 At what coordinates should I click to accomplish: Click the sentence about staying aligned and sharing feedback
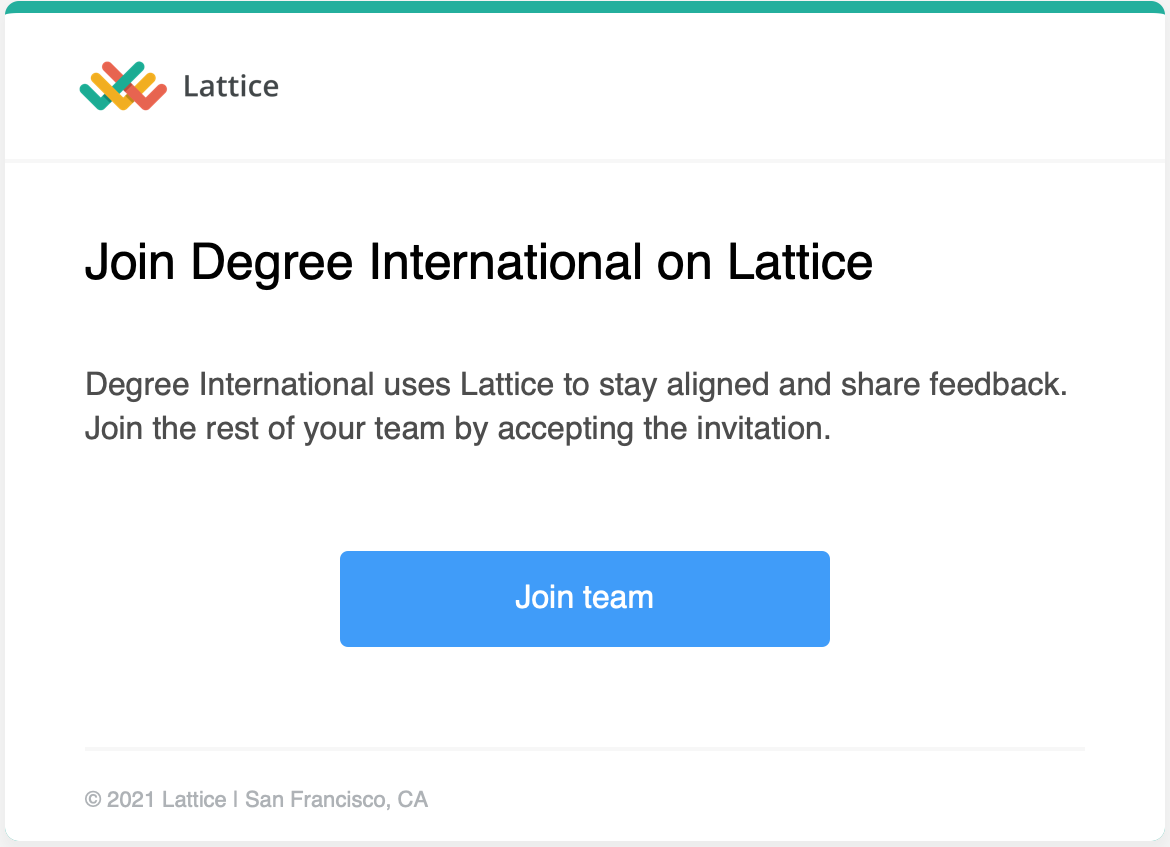point(576,385)
